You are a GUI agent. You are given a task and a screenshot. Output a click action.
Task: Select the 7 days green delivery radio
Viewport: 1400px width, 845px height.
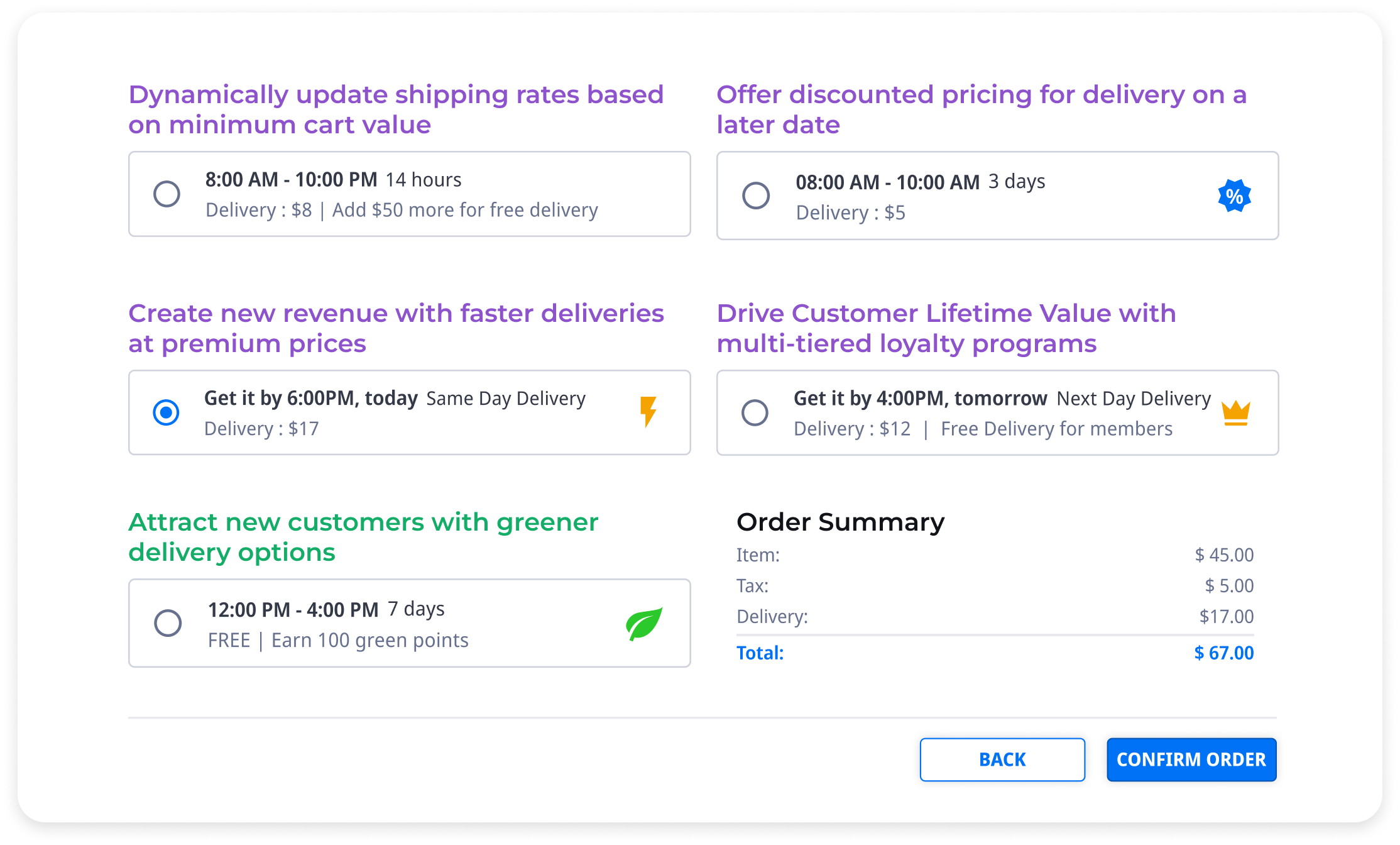pyautogui.click(x=168, y=623)
